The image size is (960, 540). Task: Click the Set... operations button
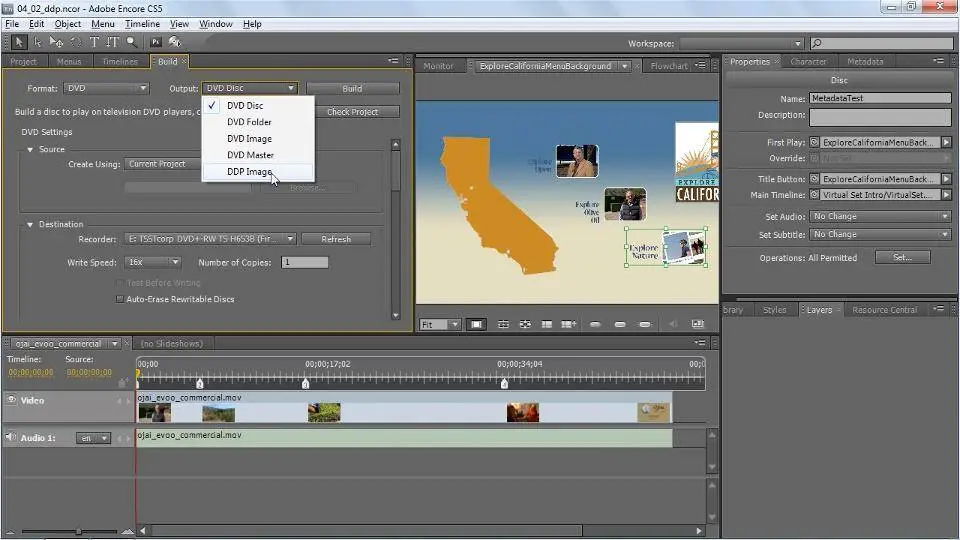coord(902,257)
